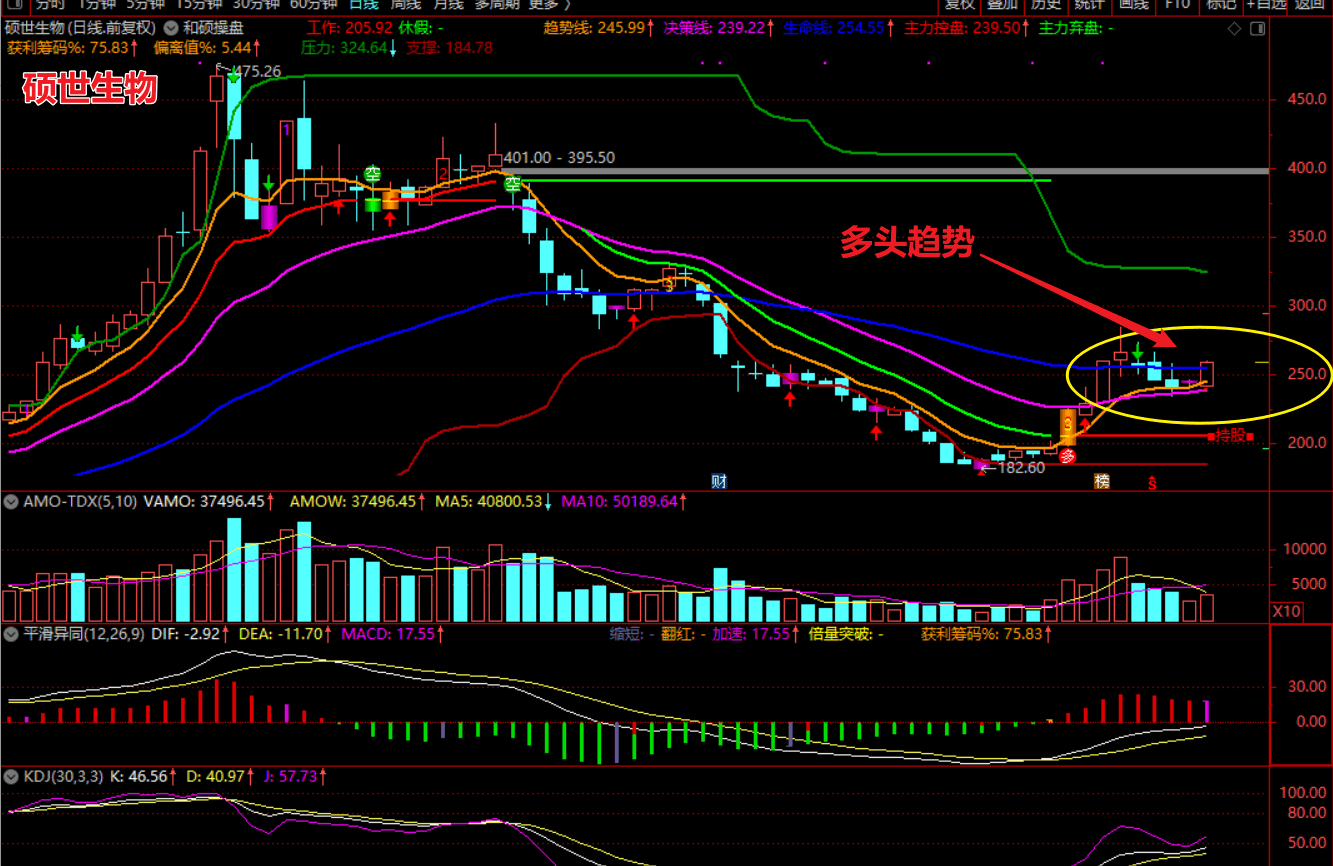Click the X10 volume scale button
This screenshot has height=866, width=1333.
click(1284, 611)
